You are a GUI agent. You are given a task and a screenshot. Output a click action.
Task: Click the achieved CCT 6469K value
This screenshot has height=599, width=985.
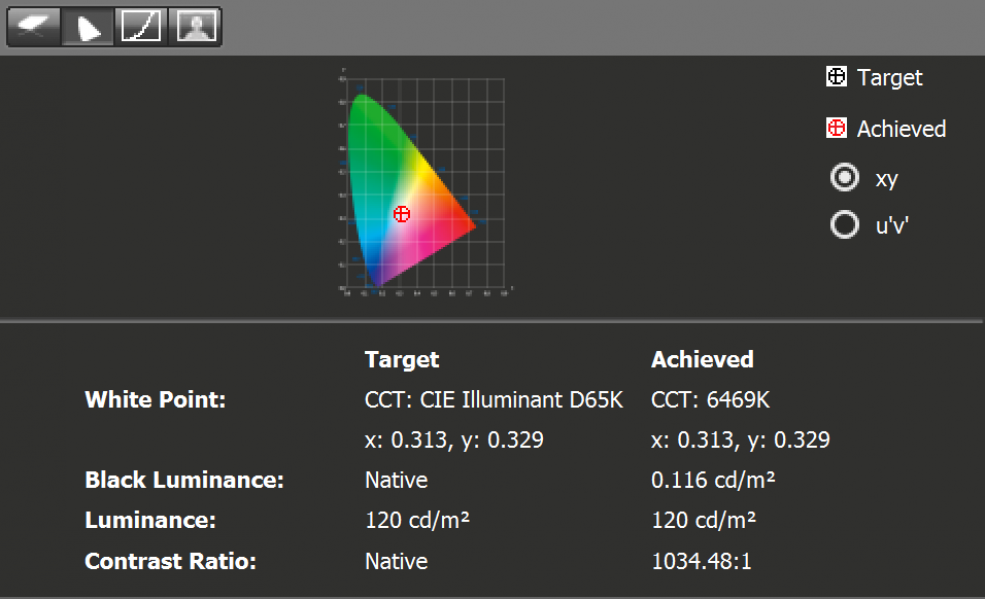point(711,400)
